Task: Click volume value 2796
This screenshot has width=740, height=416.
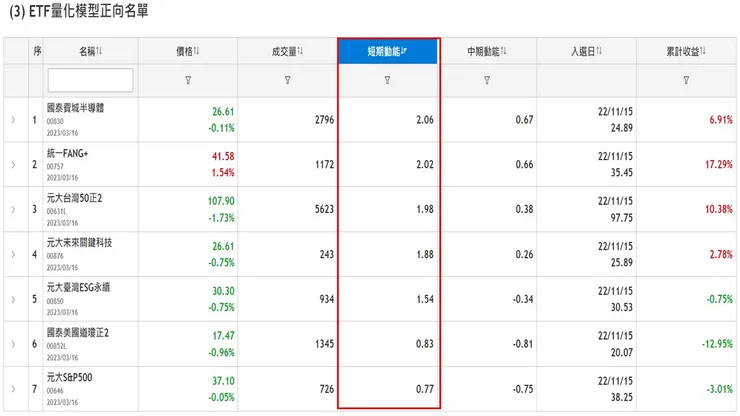Action: [x=324, y=120]
